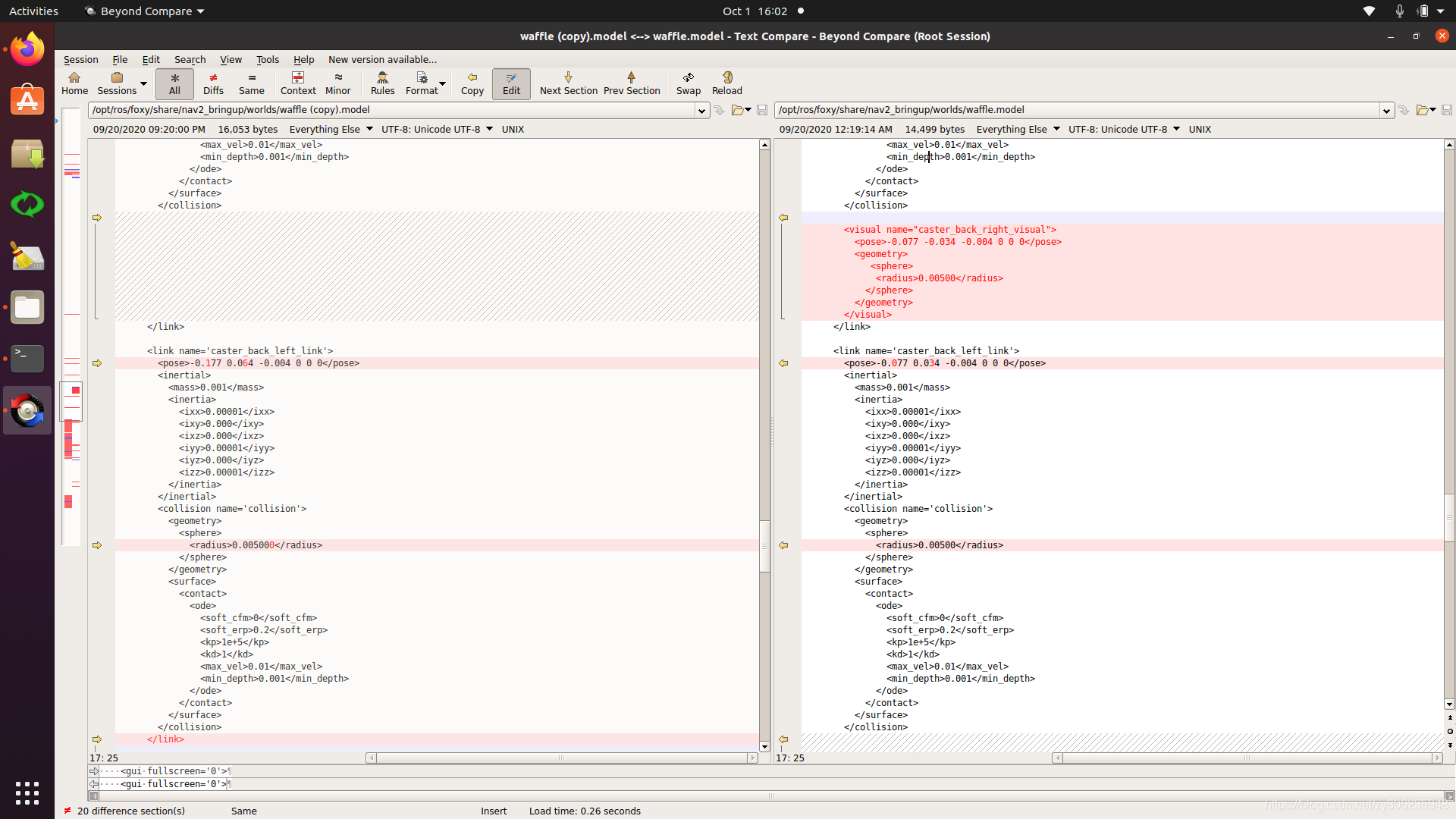The width and height of the screenshot is (1456, 819).
Task: Click the Home toolbar icon
Action: [74, 83]
